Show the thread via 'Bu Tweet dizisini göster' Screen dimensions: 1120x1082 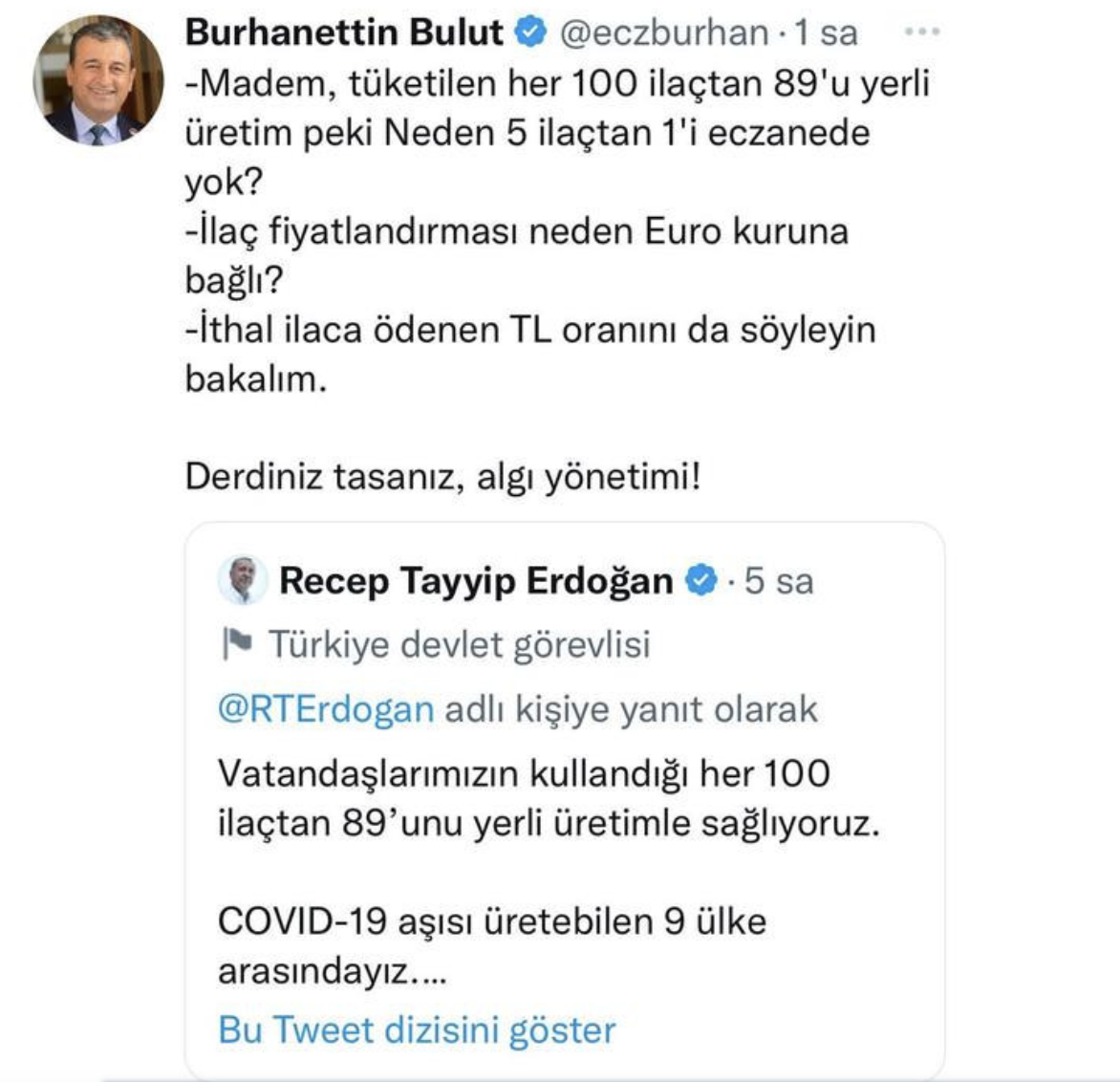coord(416,1030)
